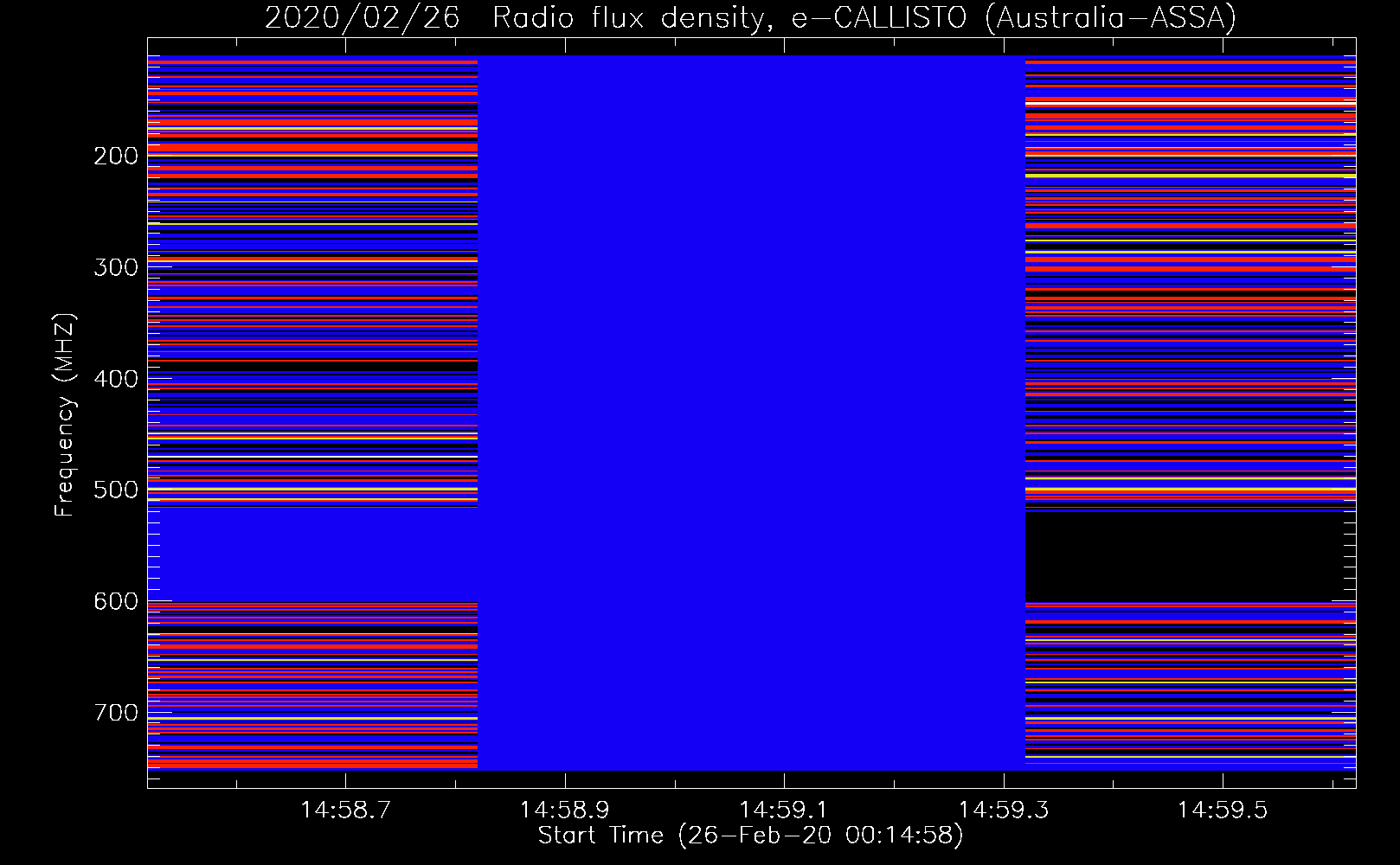Image resolution: width=1400 pixels, height=865 pixels.
Task: Click the 700 frequency tick label
Action: pos(116,713)
